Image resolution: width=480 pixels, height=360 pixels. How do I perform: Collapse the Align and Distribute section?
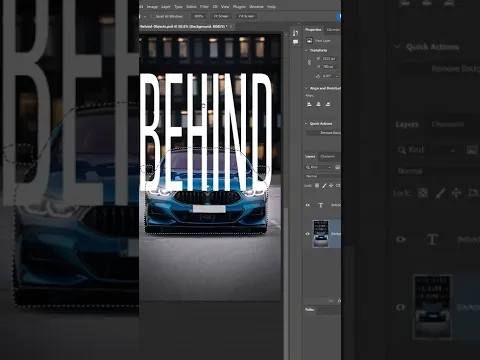306,88
